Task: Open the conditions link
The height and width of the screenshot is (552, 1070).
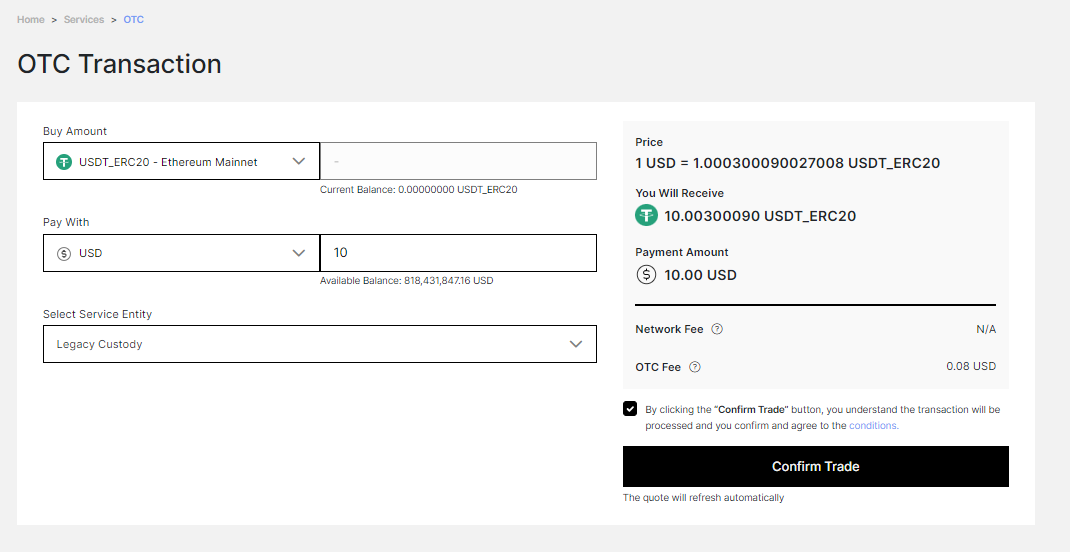Action: 873,425
